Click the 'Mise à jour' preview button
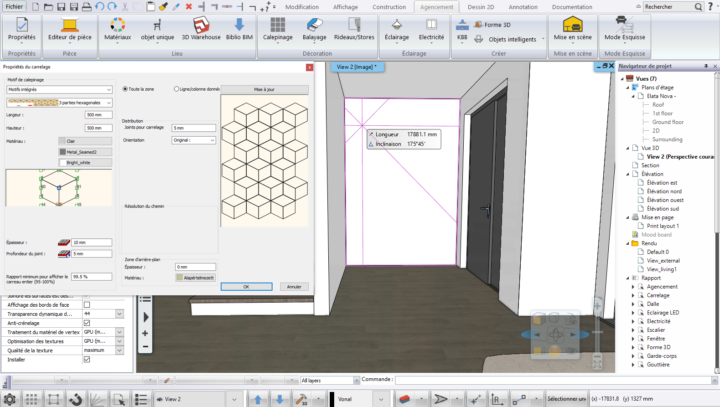720x407 pixels. point(264,90)
